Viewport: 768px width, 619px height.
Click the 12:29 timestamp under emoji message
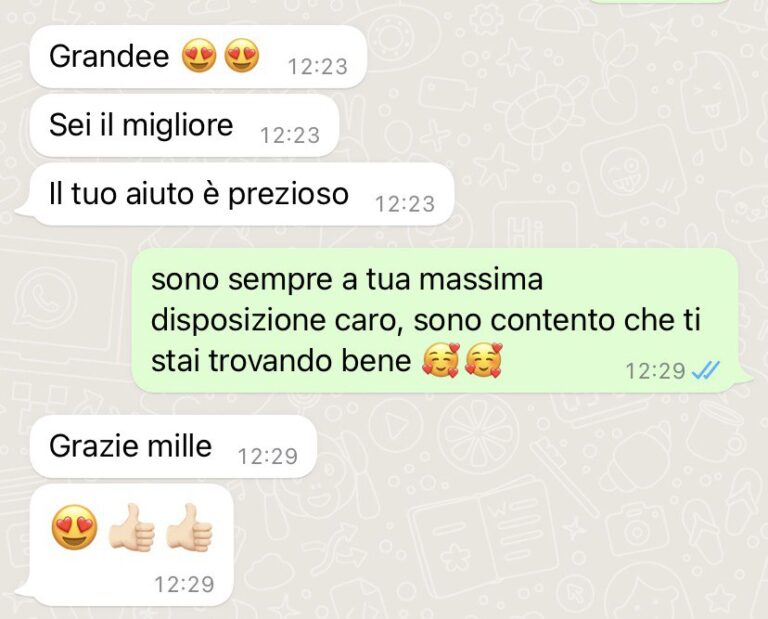[185, 584]
